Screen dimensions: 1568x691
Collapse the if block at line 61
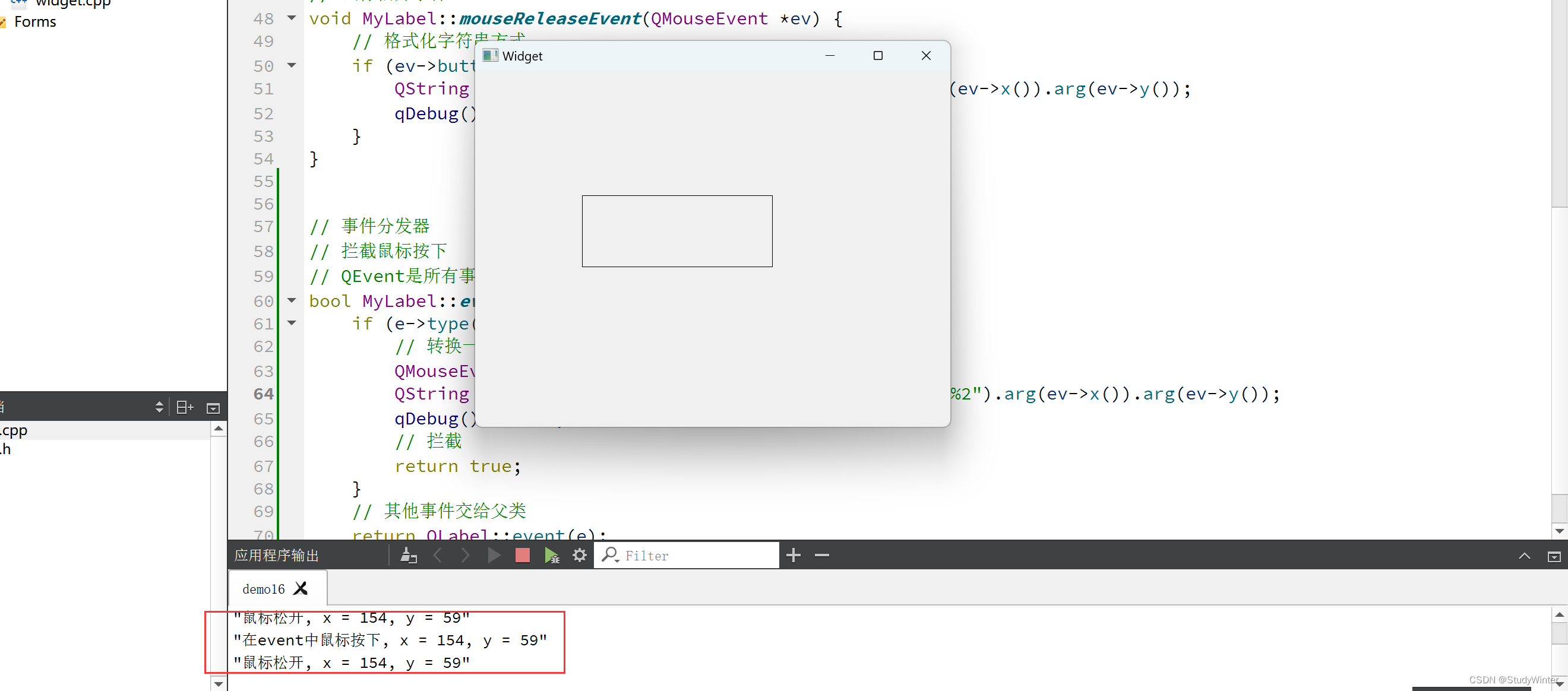pos(292,323)
